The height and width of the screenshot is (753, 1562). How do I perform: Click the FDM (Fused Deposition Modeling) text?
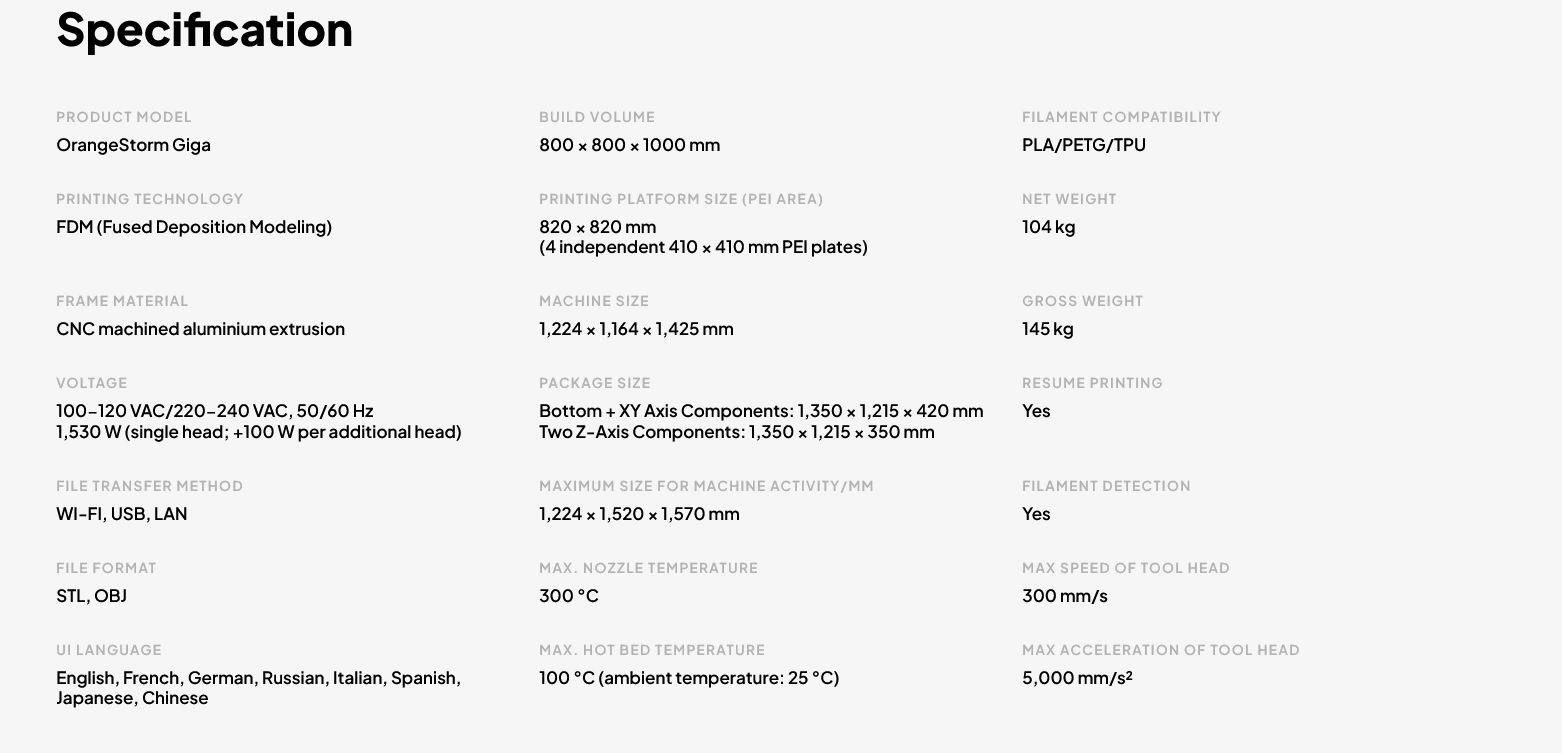point(193,227)
